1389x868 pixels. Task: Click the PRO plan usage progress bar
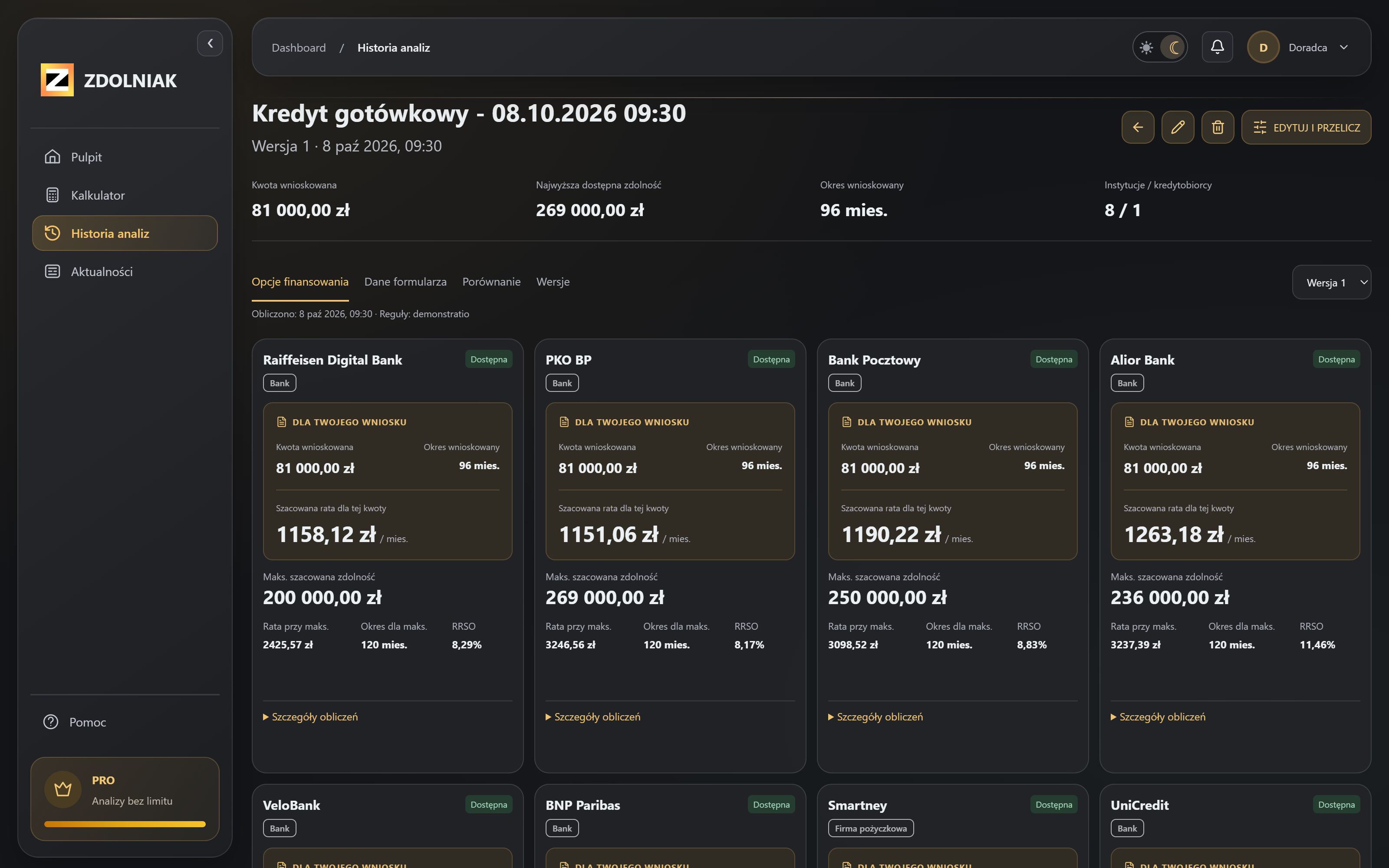click(x=125, y=824)
